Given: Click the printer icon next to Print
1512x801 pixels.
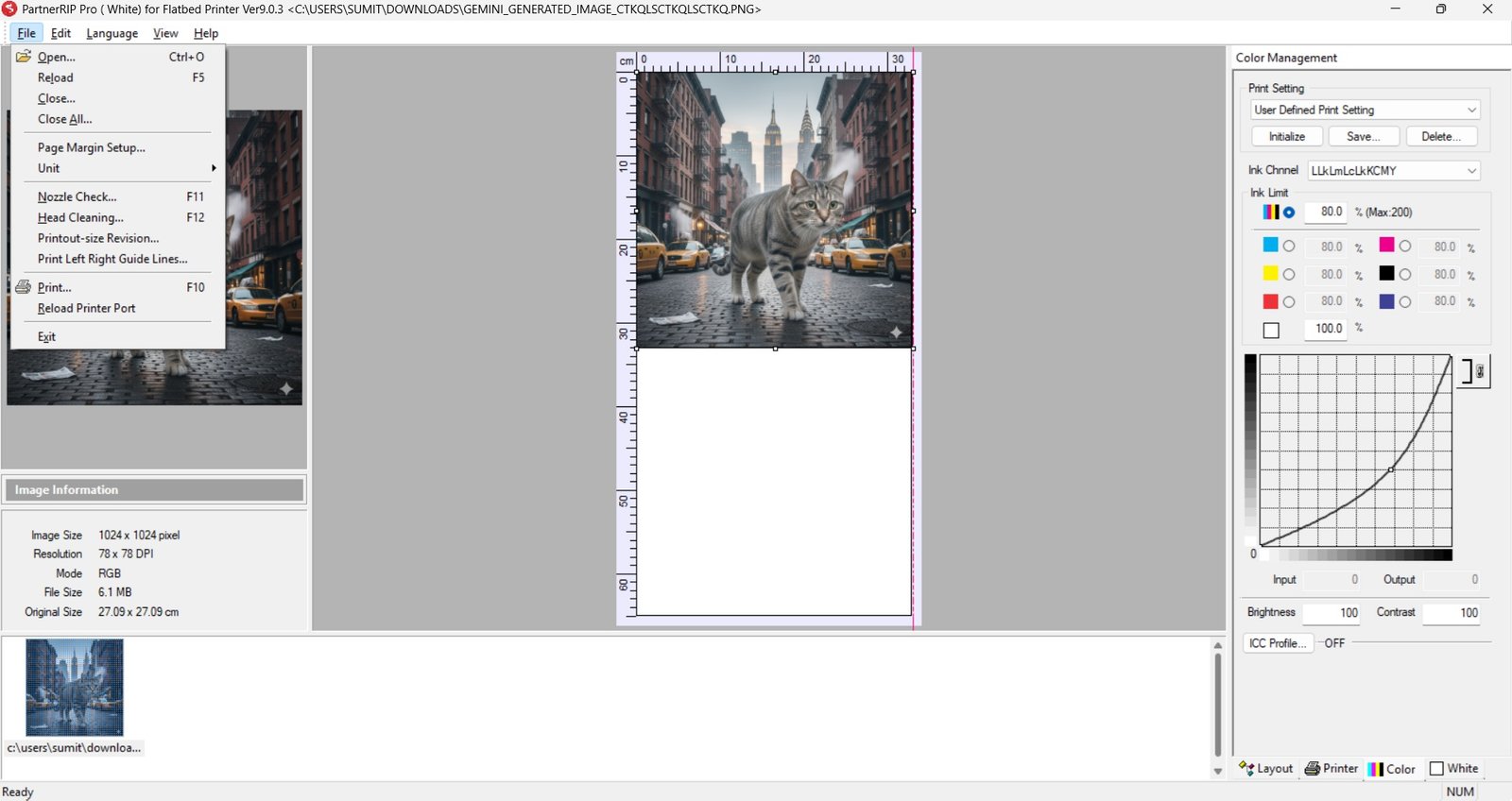Looking at the screenshot, I should [x=24, y=287].
